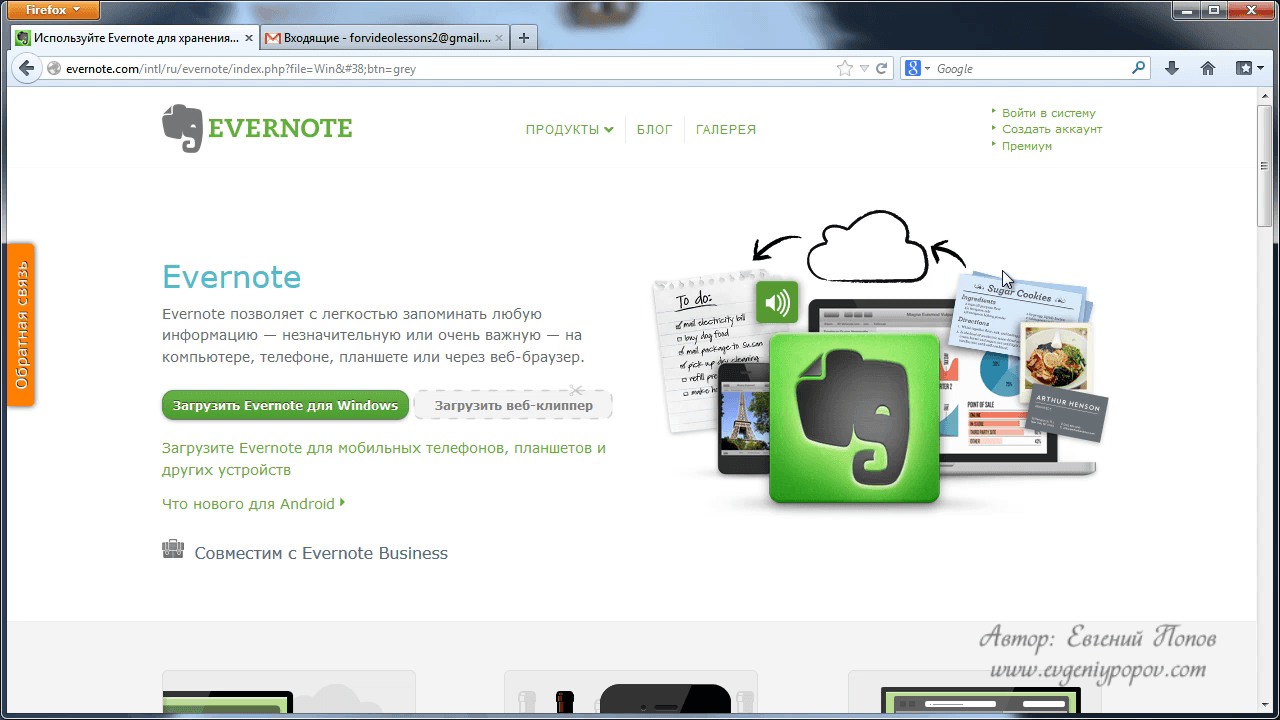1280x720 pixels.
Task: Click the Войти в систему link
Action: tap(1049, 113)
